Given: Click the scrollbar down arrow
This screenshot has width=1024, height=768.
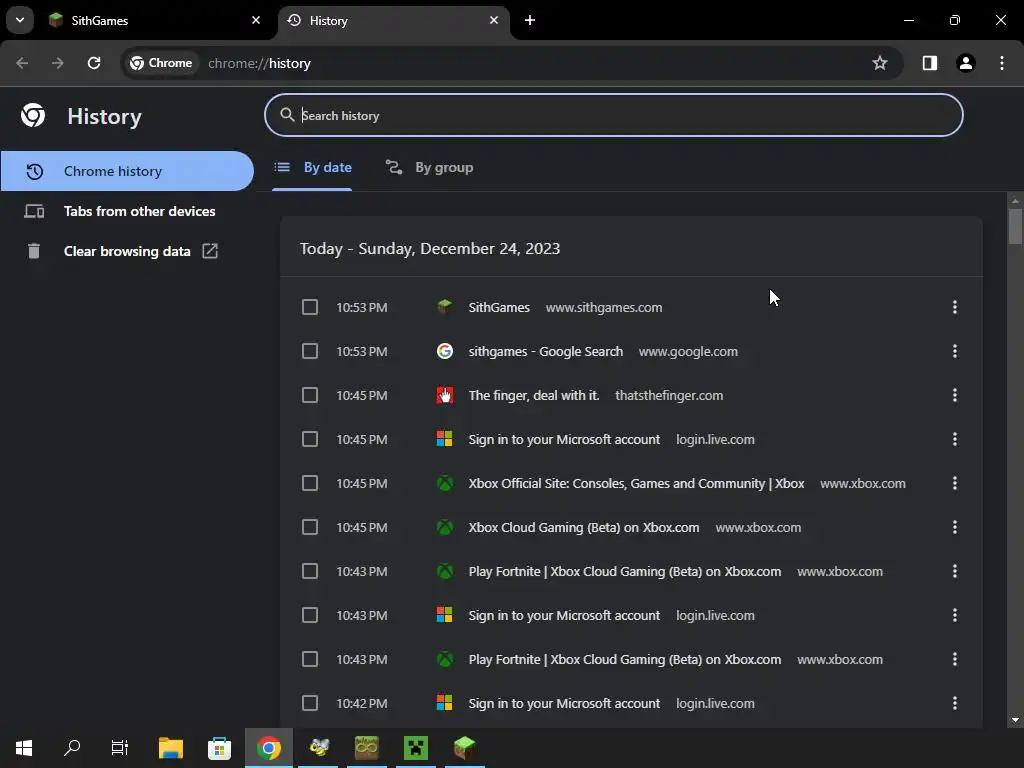Looking at the screenshot, I should click(1014, 720).
